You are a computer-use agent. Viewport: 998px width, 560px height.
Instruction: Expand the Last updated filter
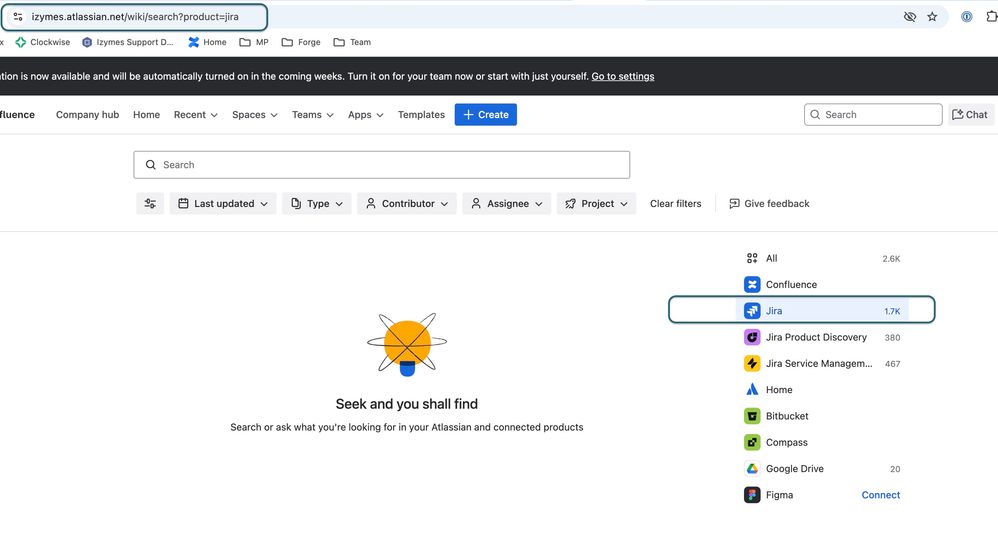coord(223,204)
